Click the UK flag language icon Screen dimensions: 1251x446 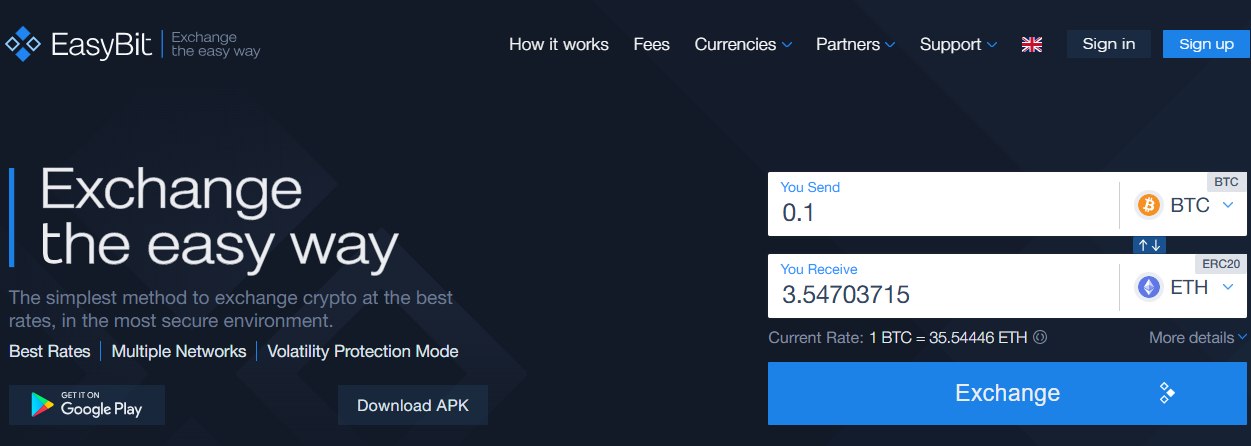tap(1032, 44)
